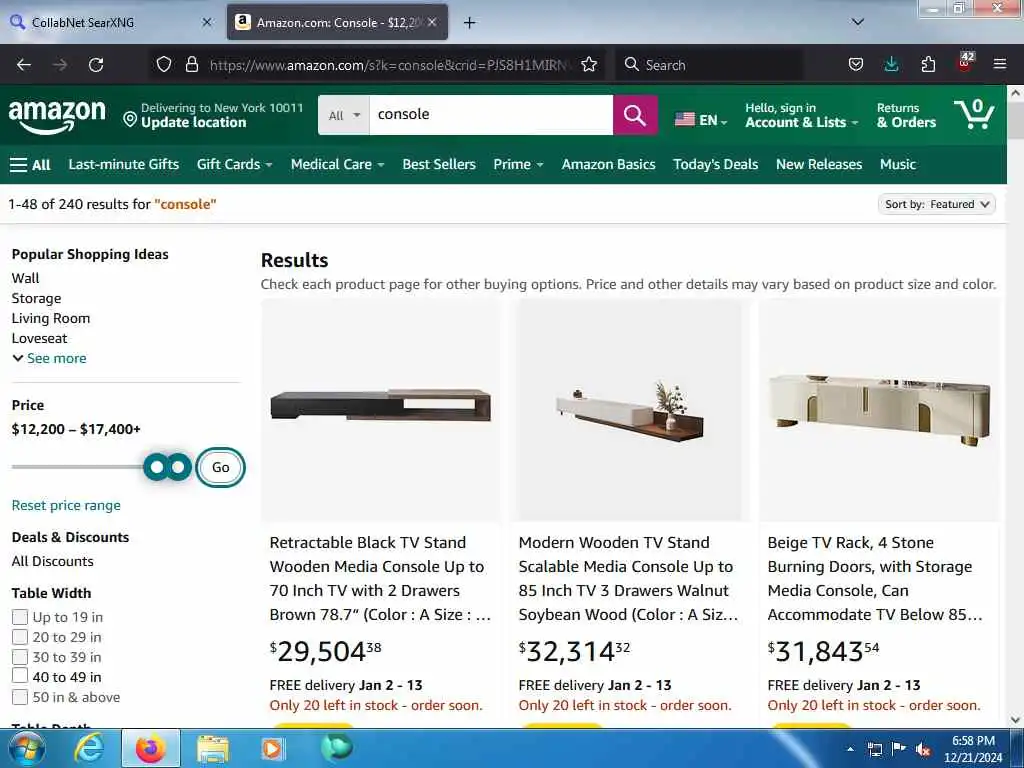1024x768 pixels.
Task: Expand the Gift Cards menu arrow
Action: [269, 165]
